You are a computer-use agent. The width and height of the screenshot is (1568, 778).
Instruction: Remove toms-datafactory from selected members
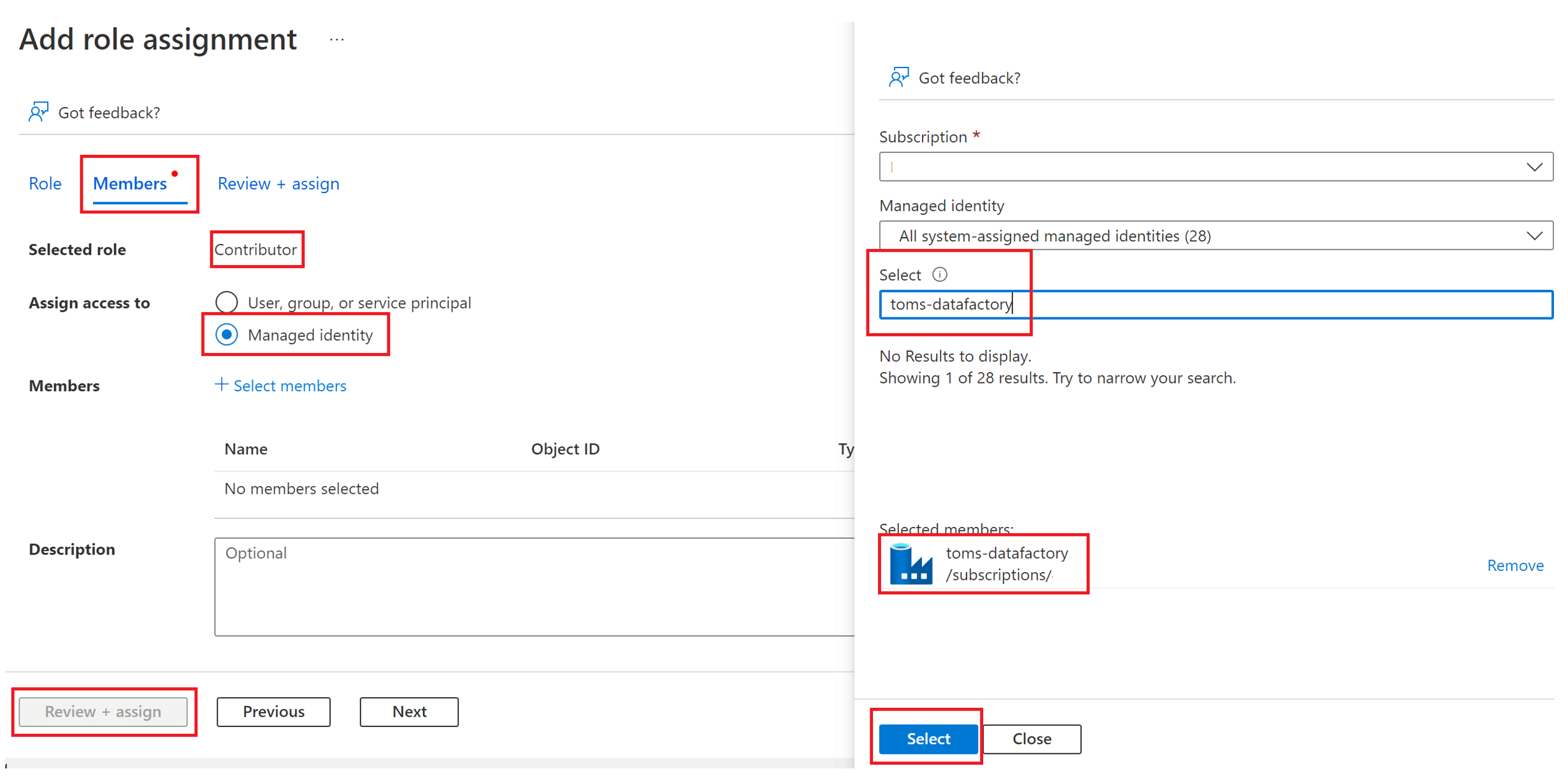pos(1515,565)
